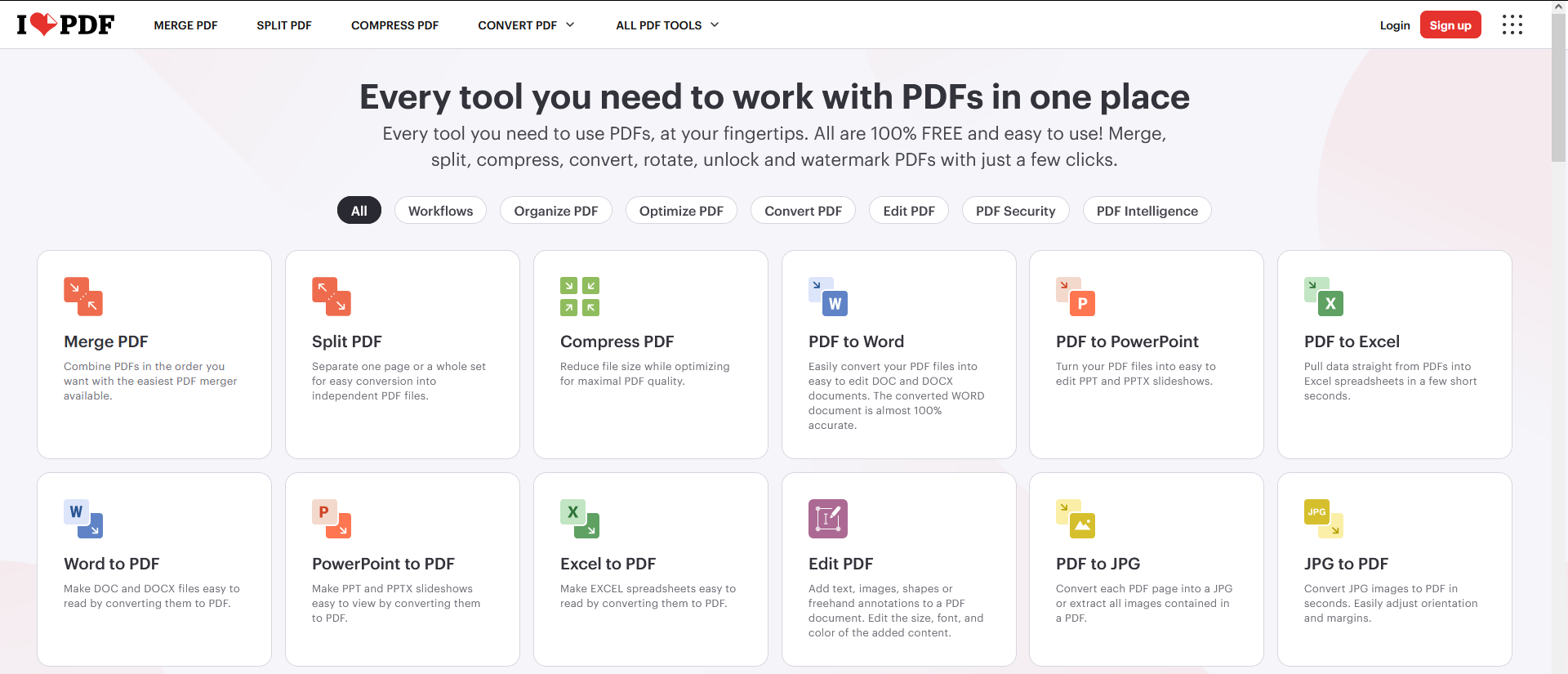
Task: Open the Compress PDF card title
Action: pos(617,341)
